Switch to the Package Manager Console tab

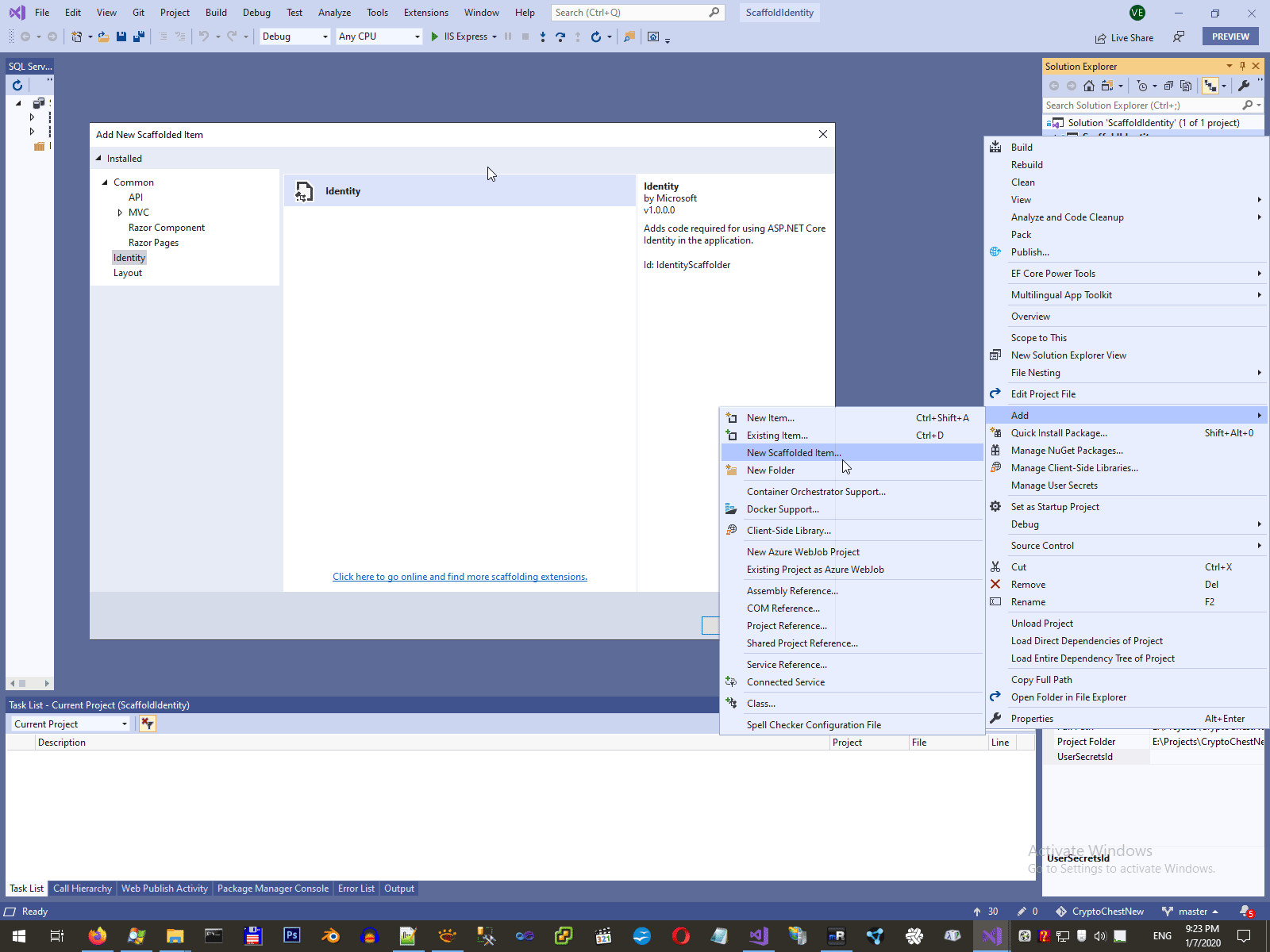point(273,889)
